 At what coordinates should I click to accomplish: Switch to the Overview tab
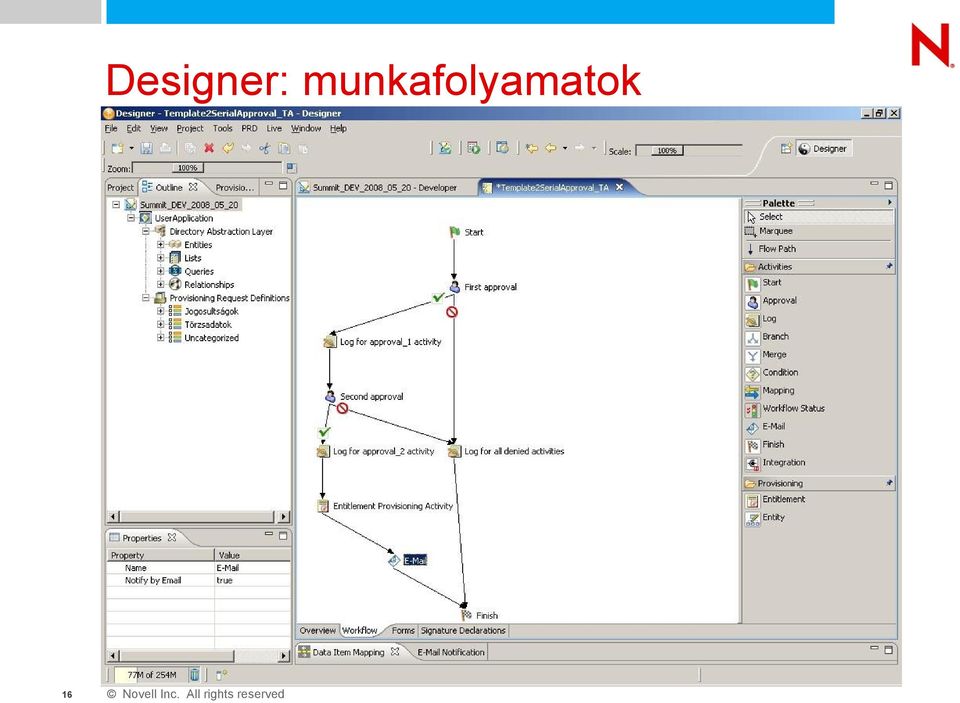pos(317,630)
